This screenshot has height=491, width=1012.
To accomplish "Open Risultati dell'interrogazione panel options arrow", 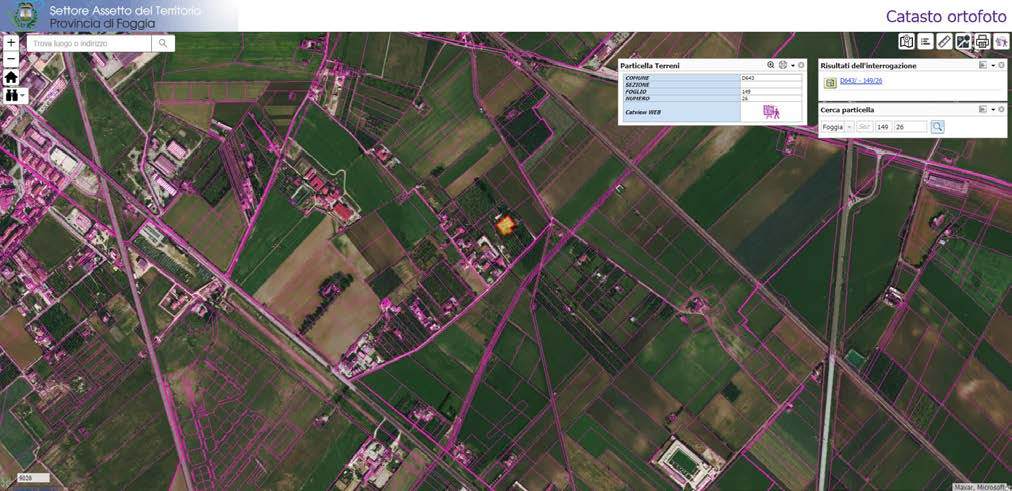I will (993, 65).
